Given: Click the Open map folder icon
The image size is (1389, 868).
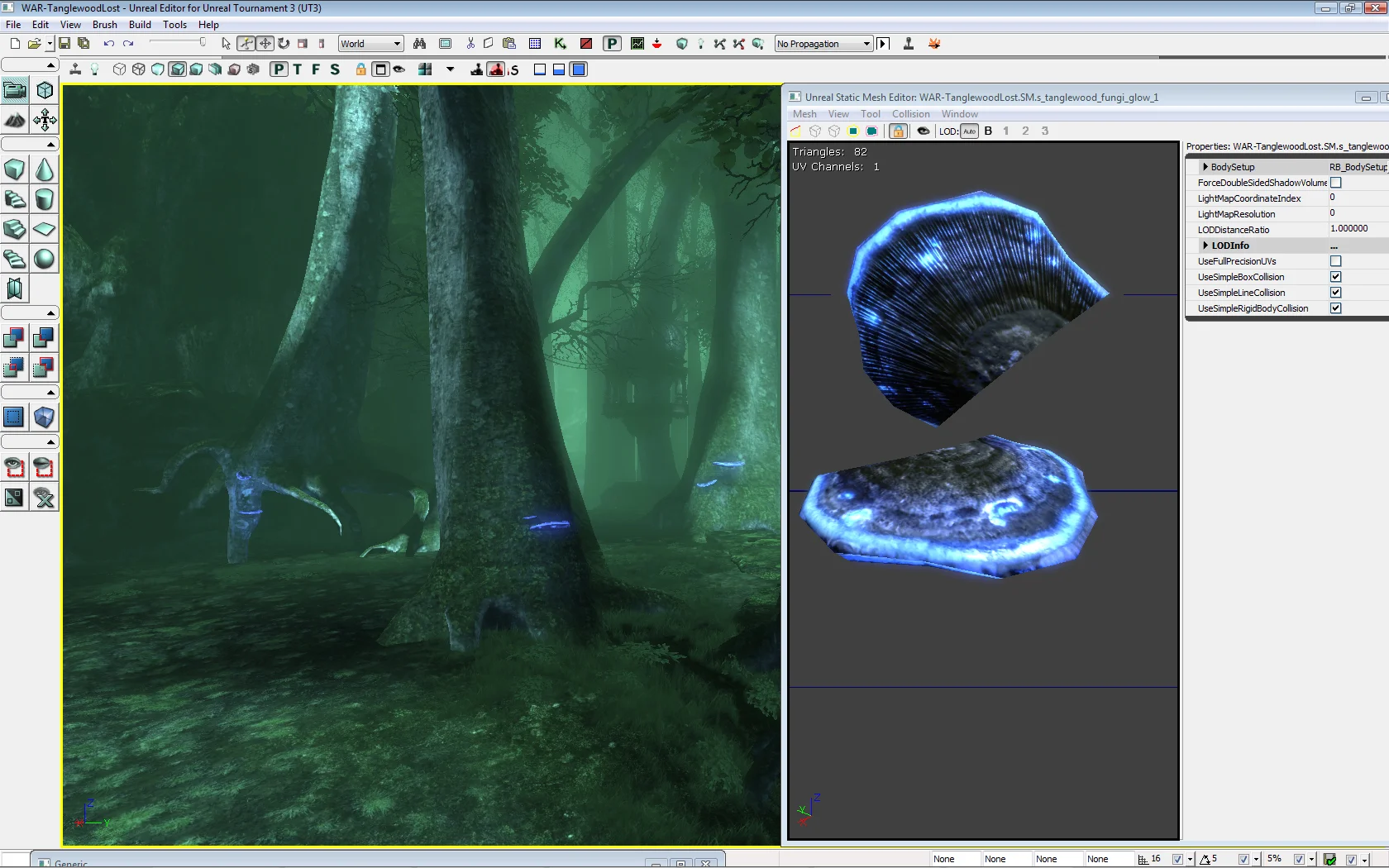Looking at the screenshot, I should tap(34, 44).
